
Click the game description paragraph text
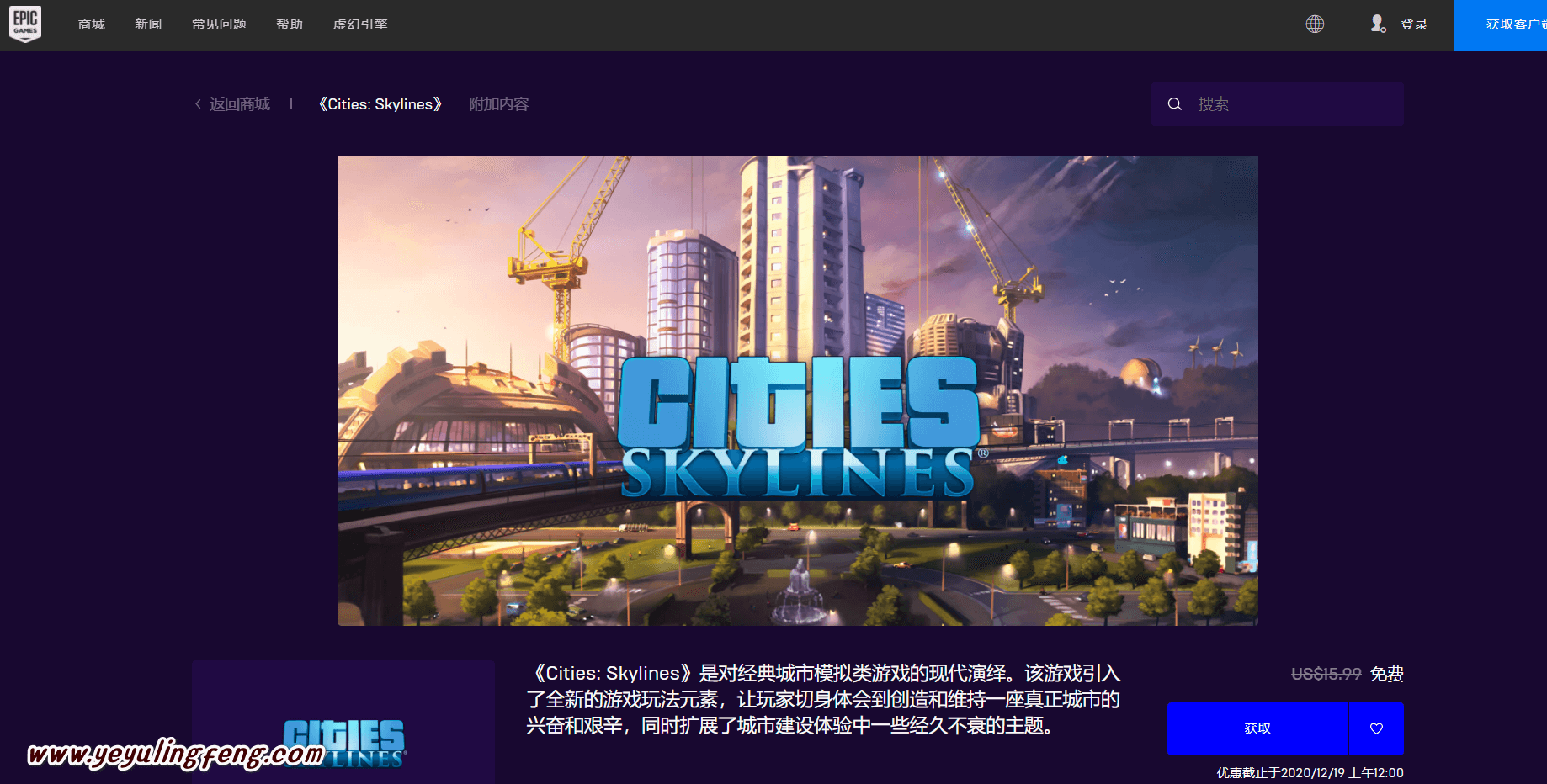(823, 699)
